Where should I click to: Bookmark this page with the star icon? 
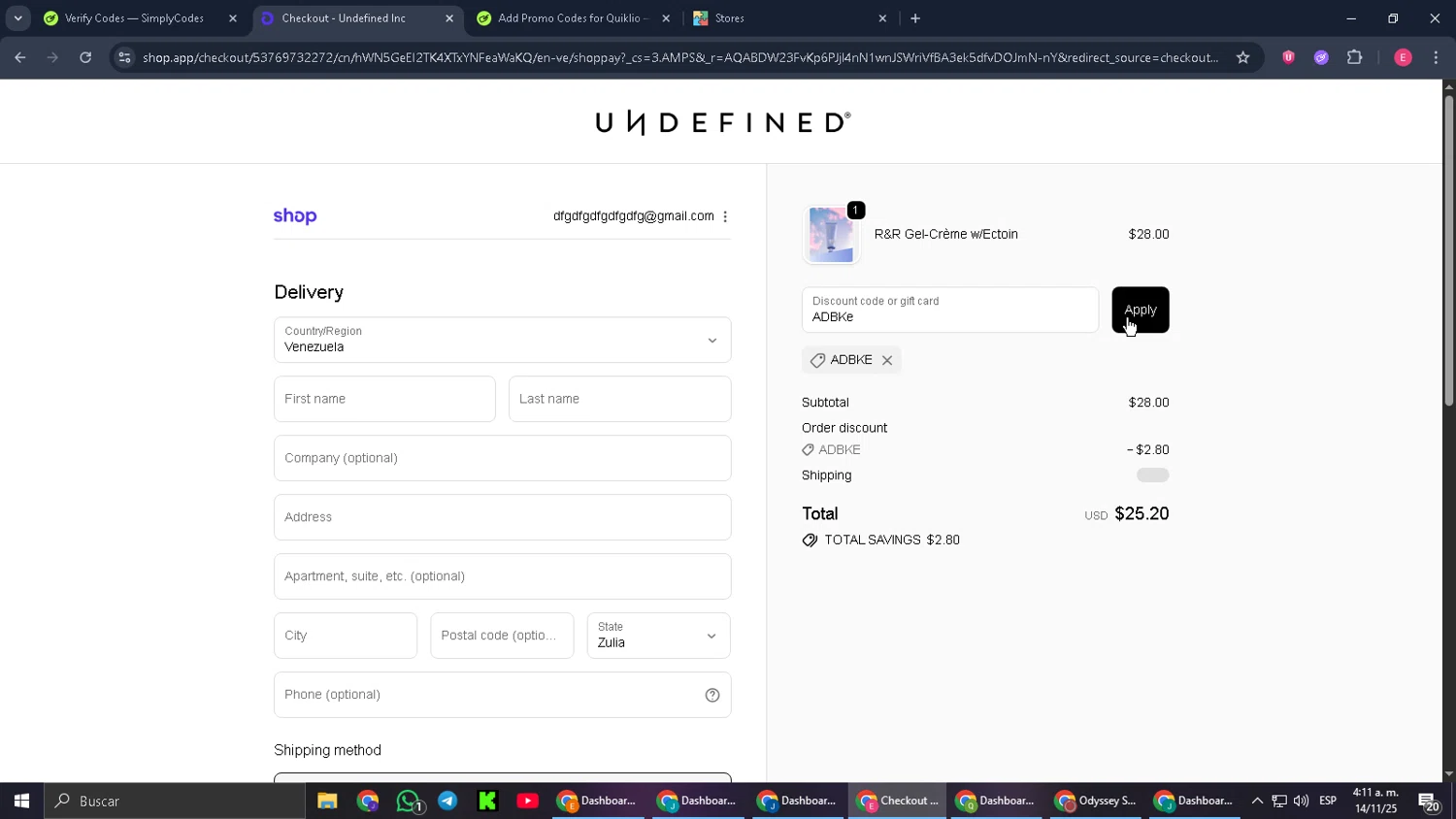coord(1242,57)
